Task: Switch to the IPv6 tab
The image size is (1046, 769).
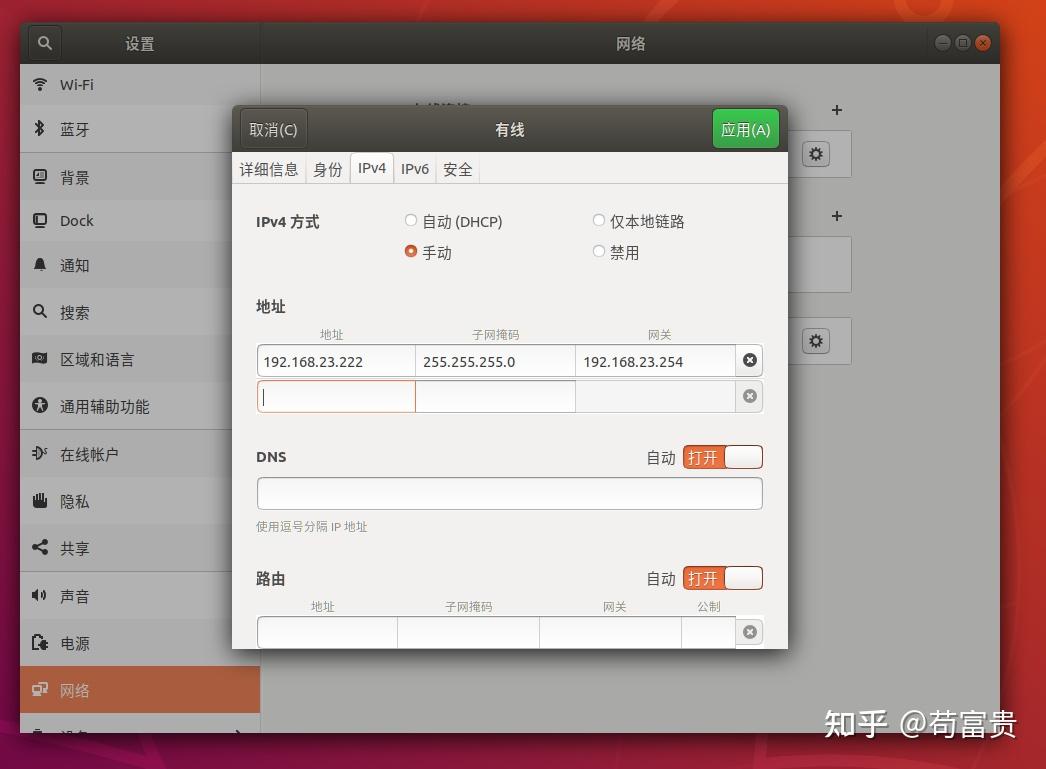Action: pyautogui.click(x=414, y=169)
